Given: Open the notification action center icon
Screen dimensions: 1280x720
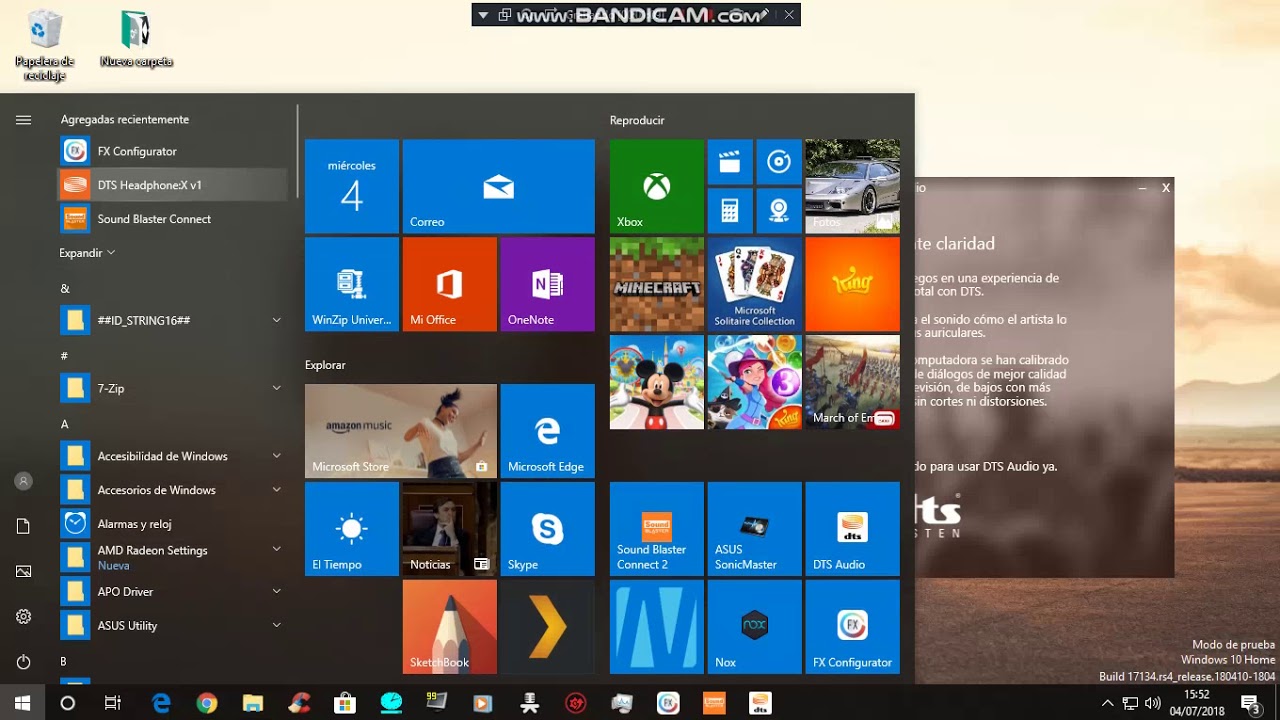Looking at the screenshot, I should click(x=1250, y=703).
